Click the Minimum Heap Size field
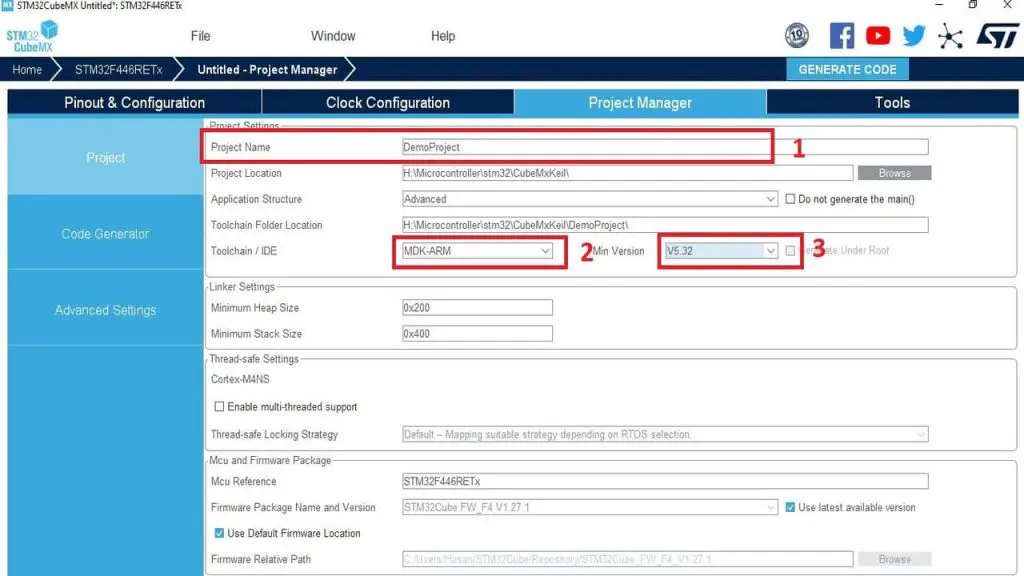Image resolution: width=1024 pixels, height=576 pixels. coord(477,308)
